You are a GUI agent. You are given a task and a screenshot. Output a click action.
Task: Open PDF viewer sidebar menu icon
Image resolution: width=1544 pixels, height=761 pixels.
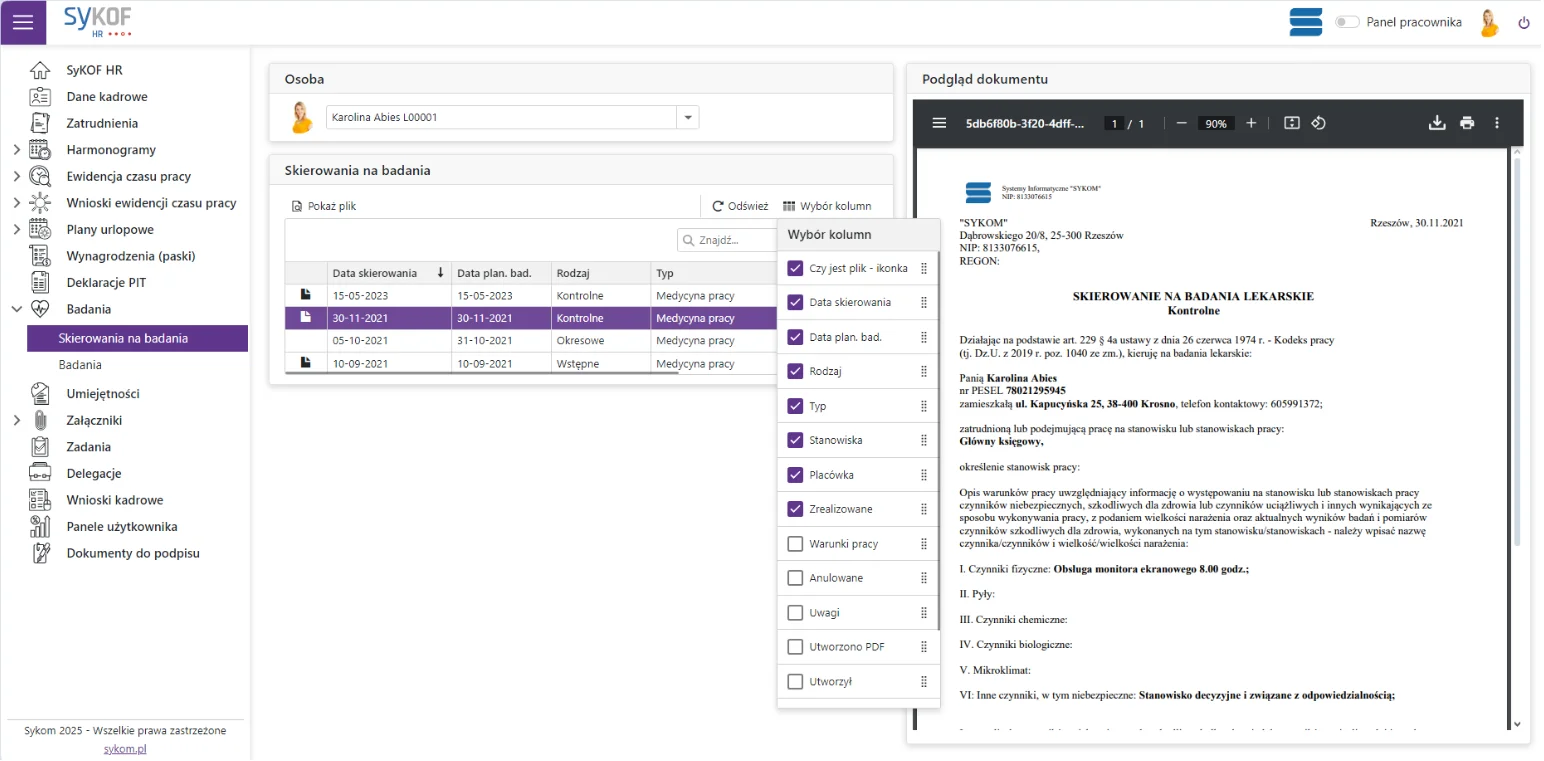point(939,123)
